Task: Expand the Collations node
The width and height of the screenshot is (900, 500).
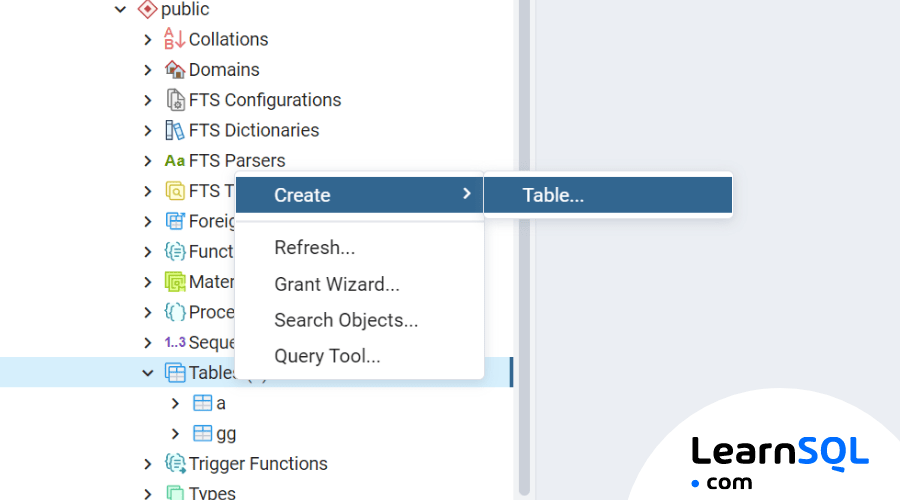Action: click(x=148, y=40)
